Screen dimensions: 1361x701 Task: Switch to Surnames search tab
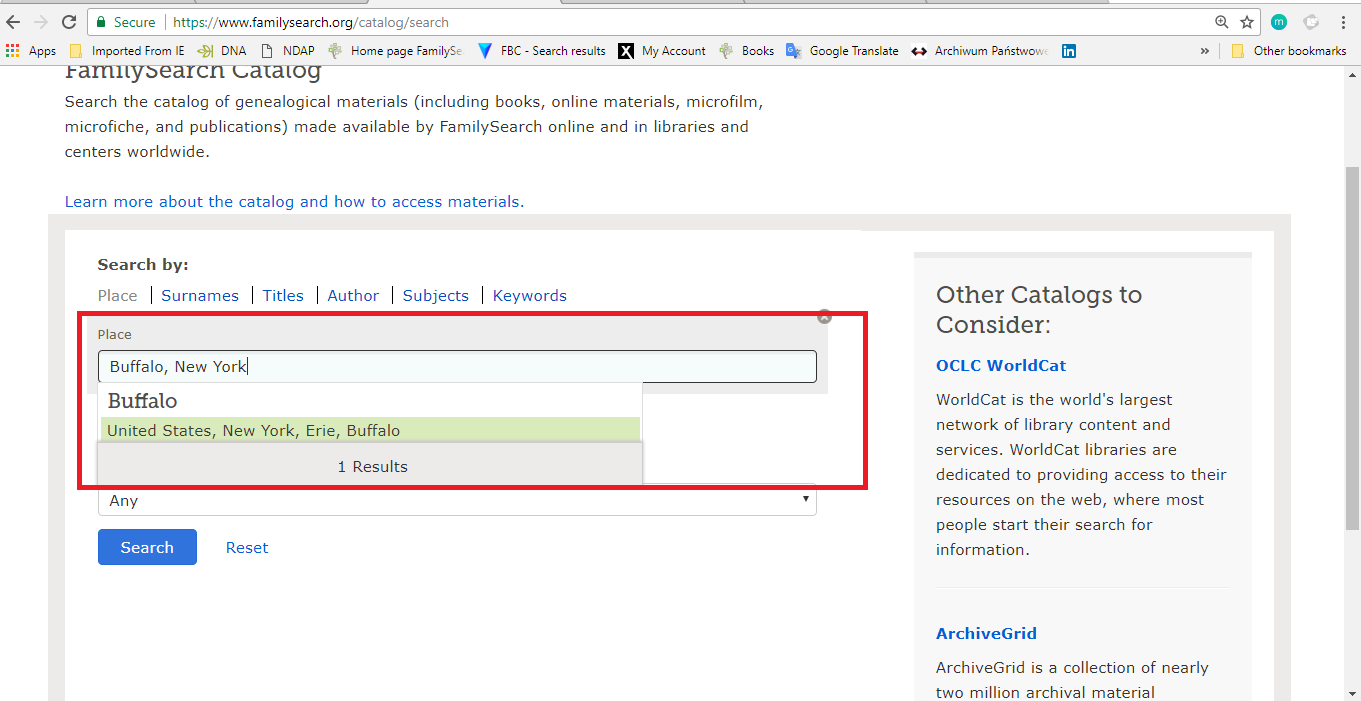(x=200, y=296)
